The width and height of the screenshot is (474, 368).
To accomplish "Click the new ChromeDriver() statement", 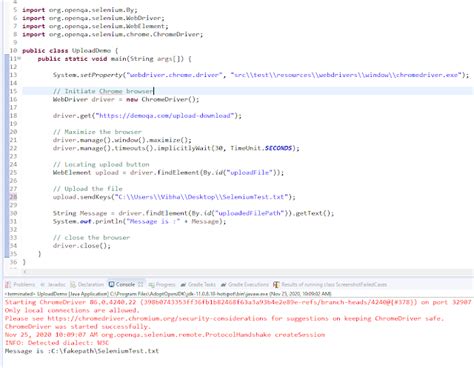I will click(x=126, y=99).
